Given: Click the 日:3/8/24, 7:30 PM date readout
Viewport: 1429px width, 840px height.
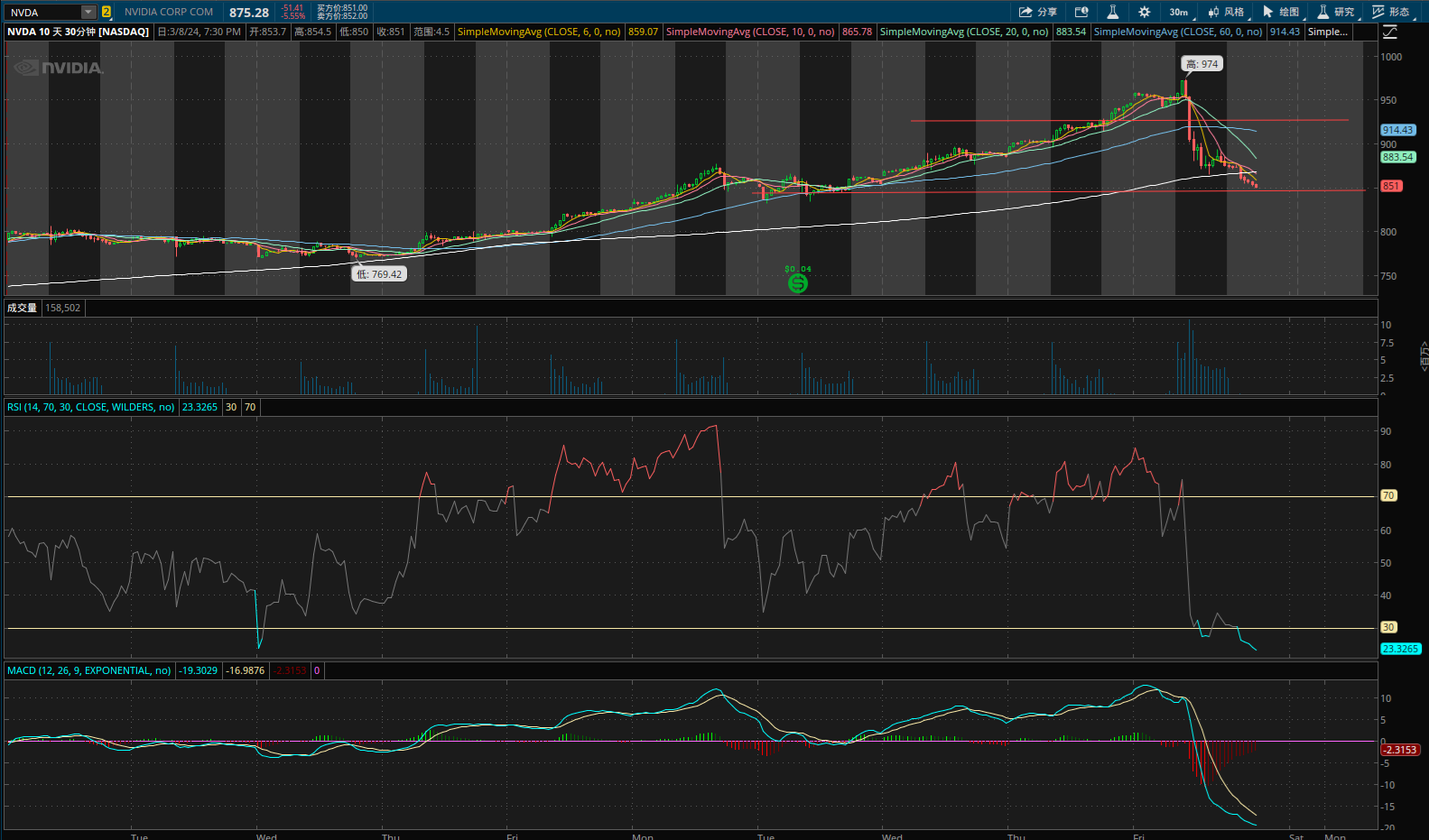Looking at the screenshot, I should pyautogui.click(x=200, y=32).
